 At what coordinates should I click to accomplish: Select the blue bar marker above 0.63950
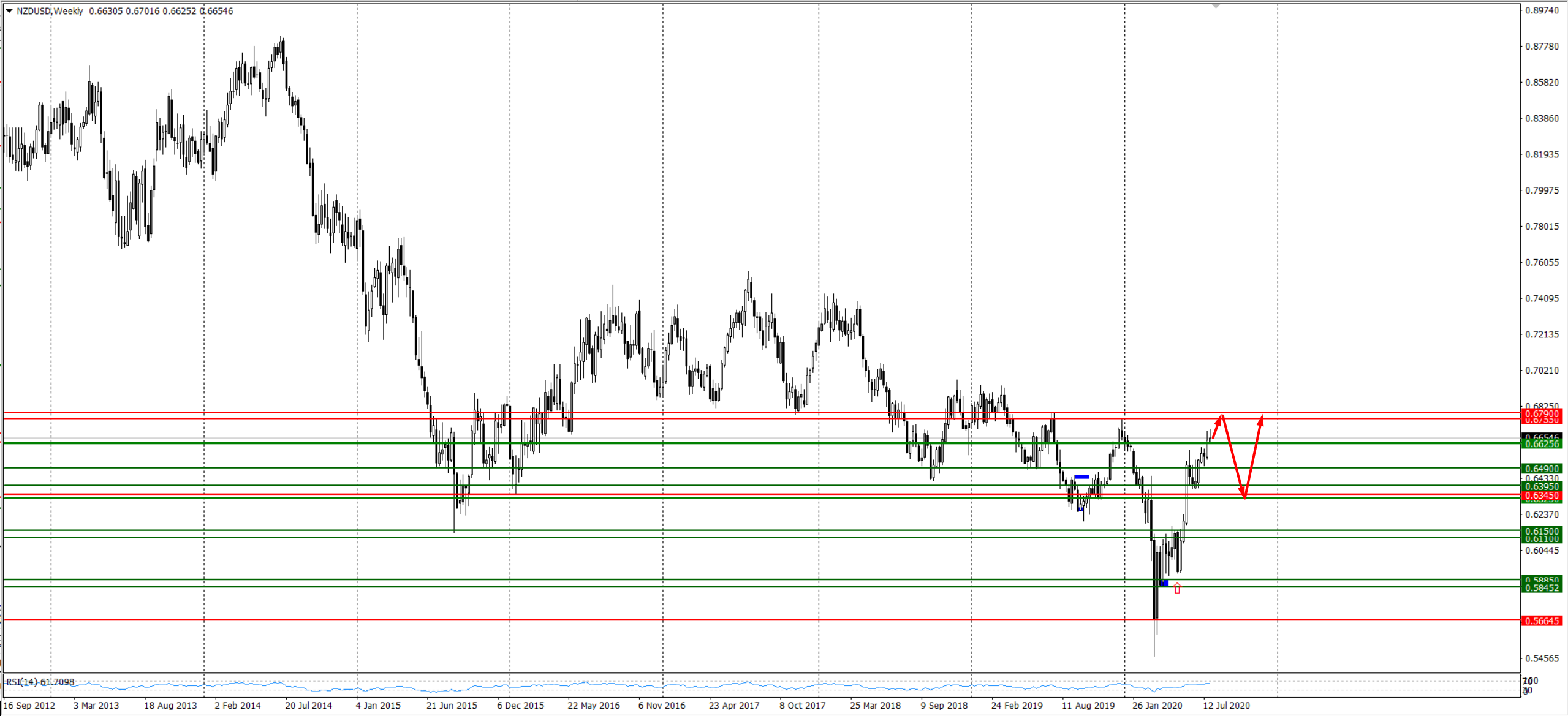(x=1081, y=477)
